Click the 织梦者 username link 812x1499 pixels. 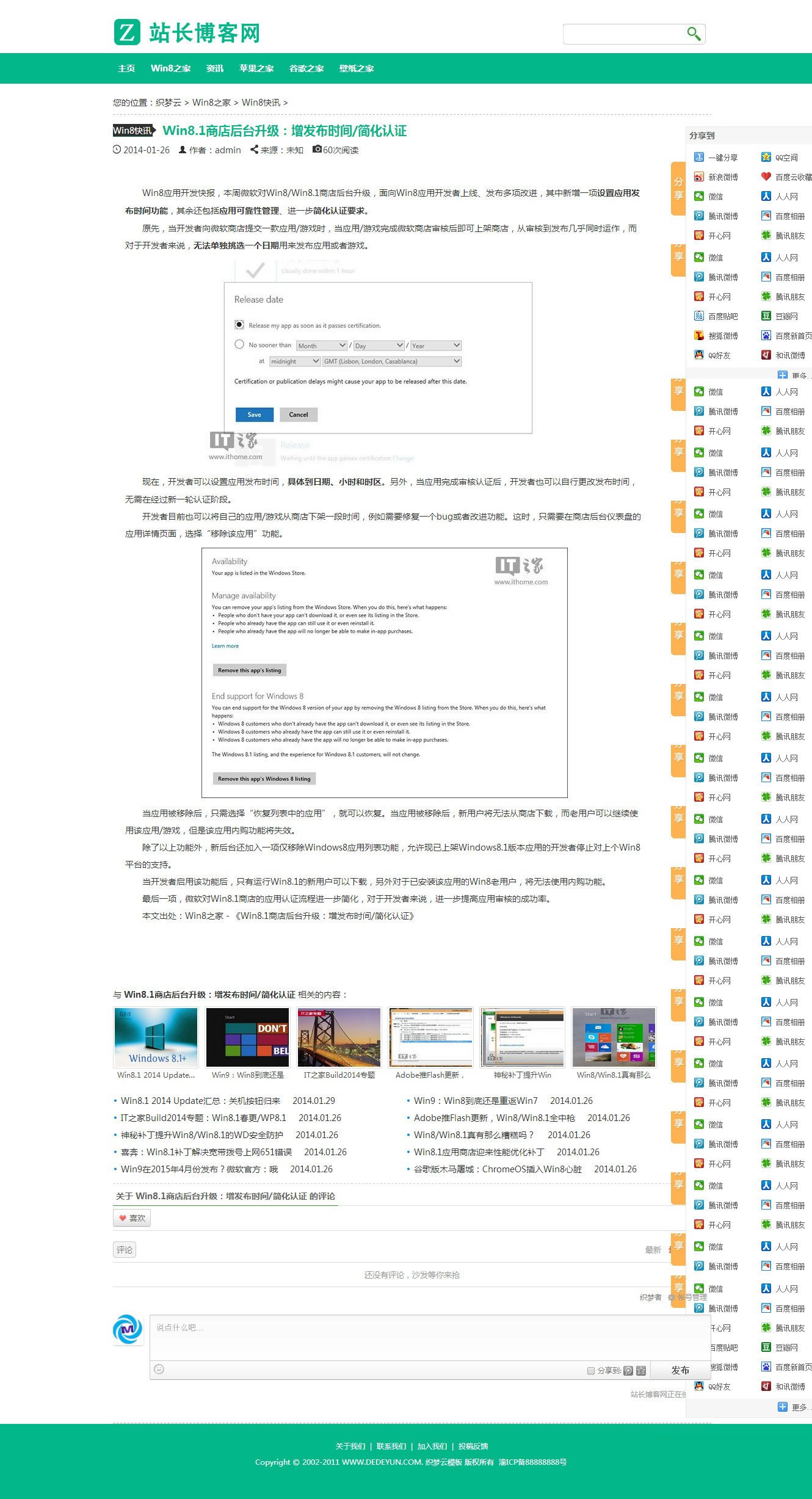click(x=650, y=1297)
